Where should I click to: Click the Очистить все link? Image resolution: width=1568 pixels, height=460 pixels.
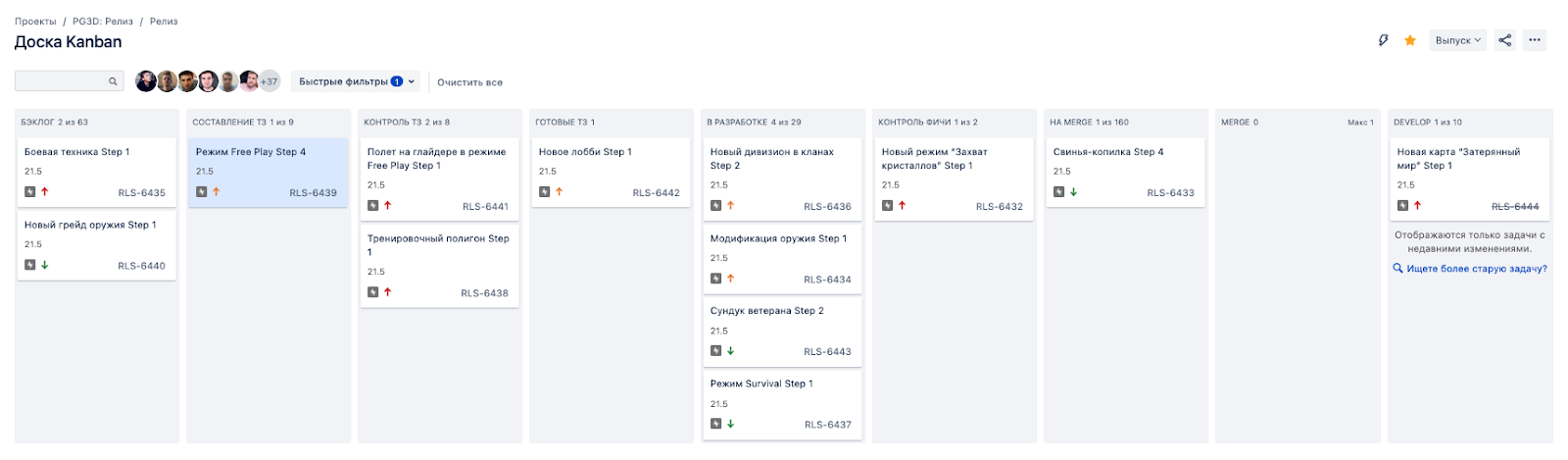pyautogui.click(x=469, y=82)
